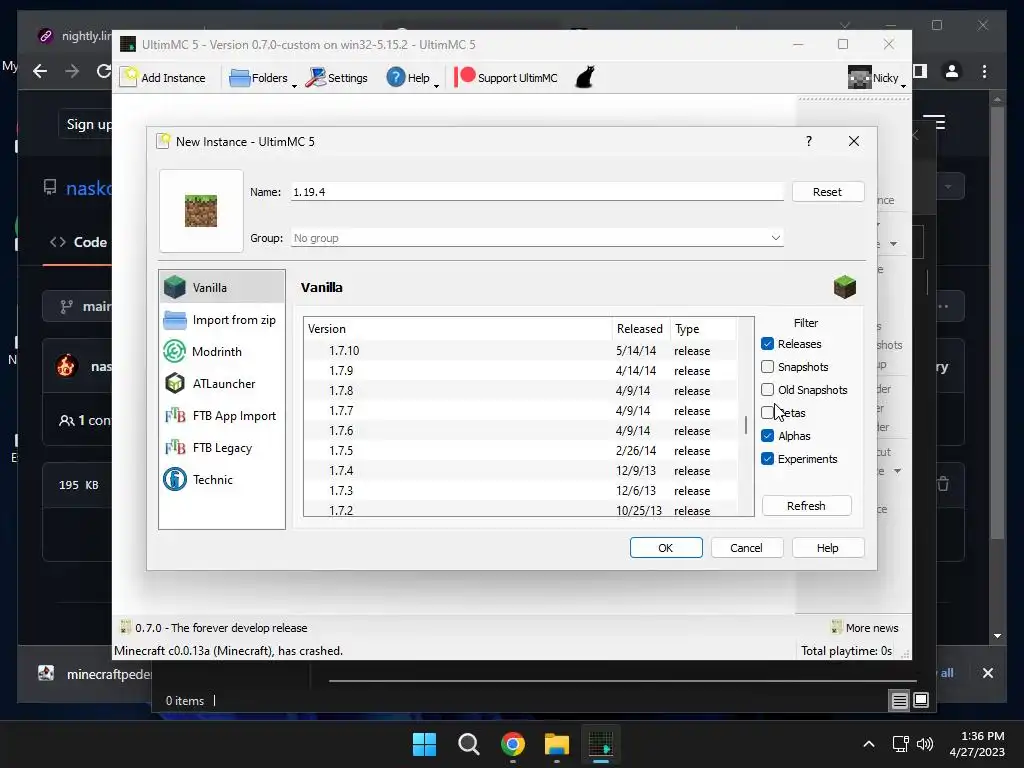
Task: Switch File Explorer to details view icon
Action: pos(899,701)
